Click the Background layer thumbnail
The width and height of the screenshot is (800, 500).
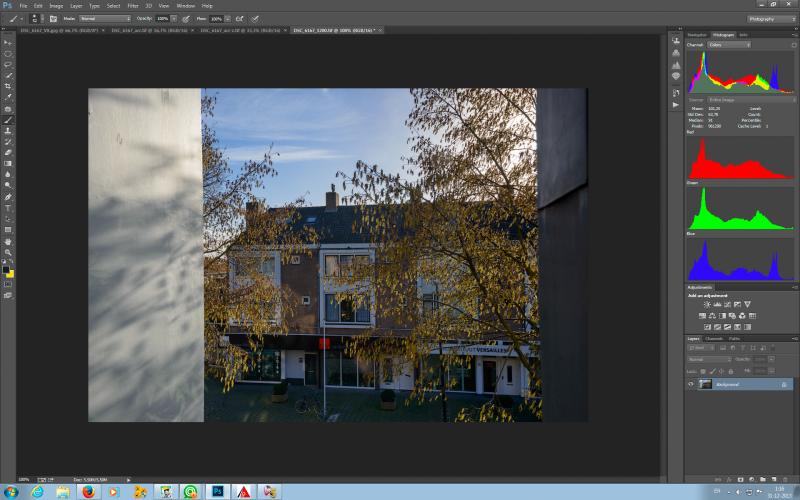tap(705, 385)
